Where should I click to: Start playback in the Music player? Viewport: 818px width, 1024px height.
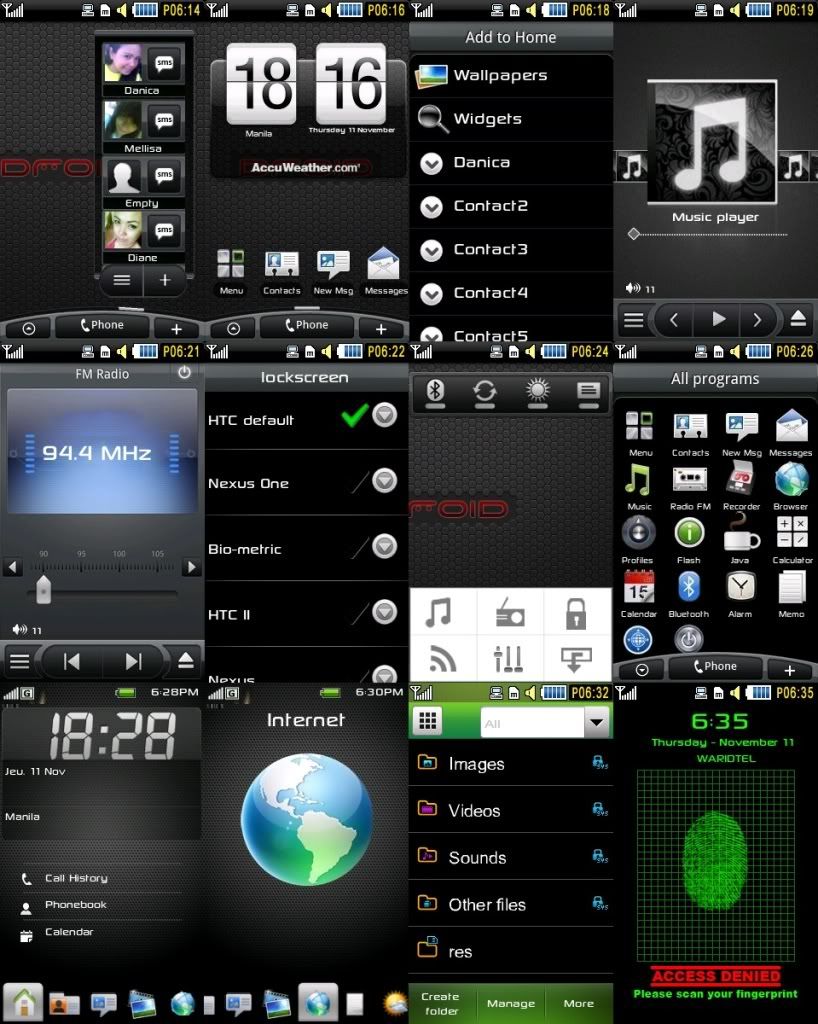click(x=718, y=319)
